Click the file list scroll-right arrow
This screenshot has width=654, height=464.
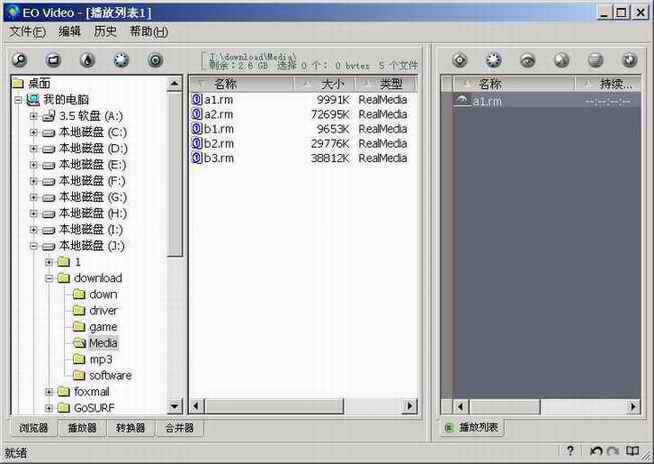click(x=410, y=406)
